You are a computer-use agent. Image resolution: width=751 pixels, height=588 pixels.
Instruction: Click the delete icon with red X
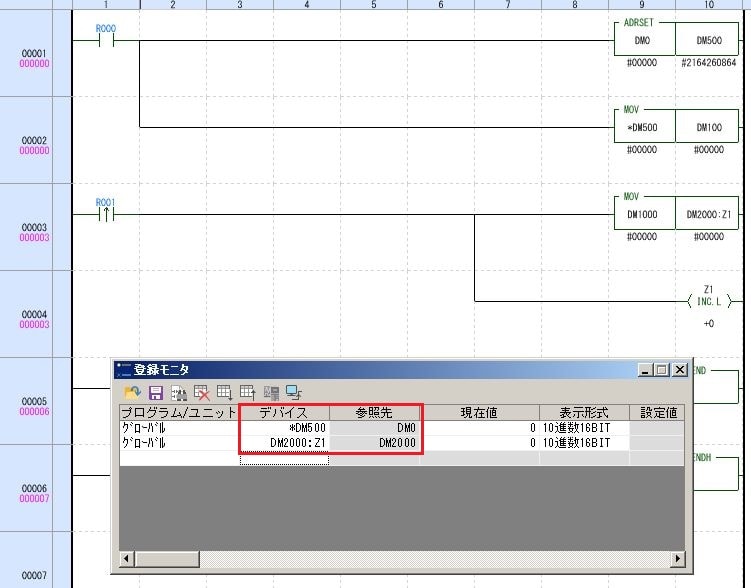(201, 393)
